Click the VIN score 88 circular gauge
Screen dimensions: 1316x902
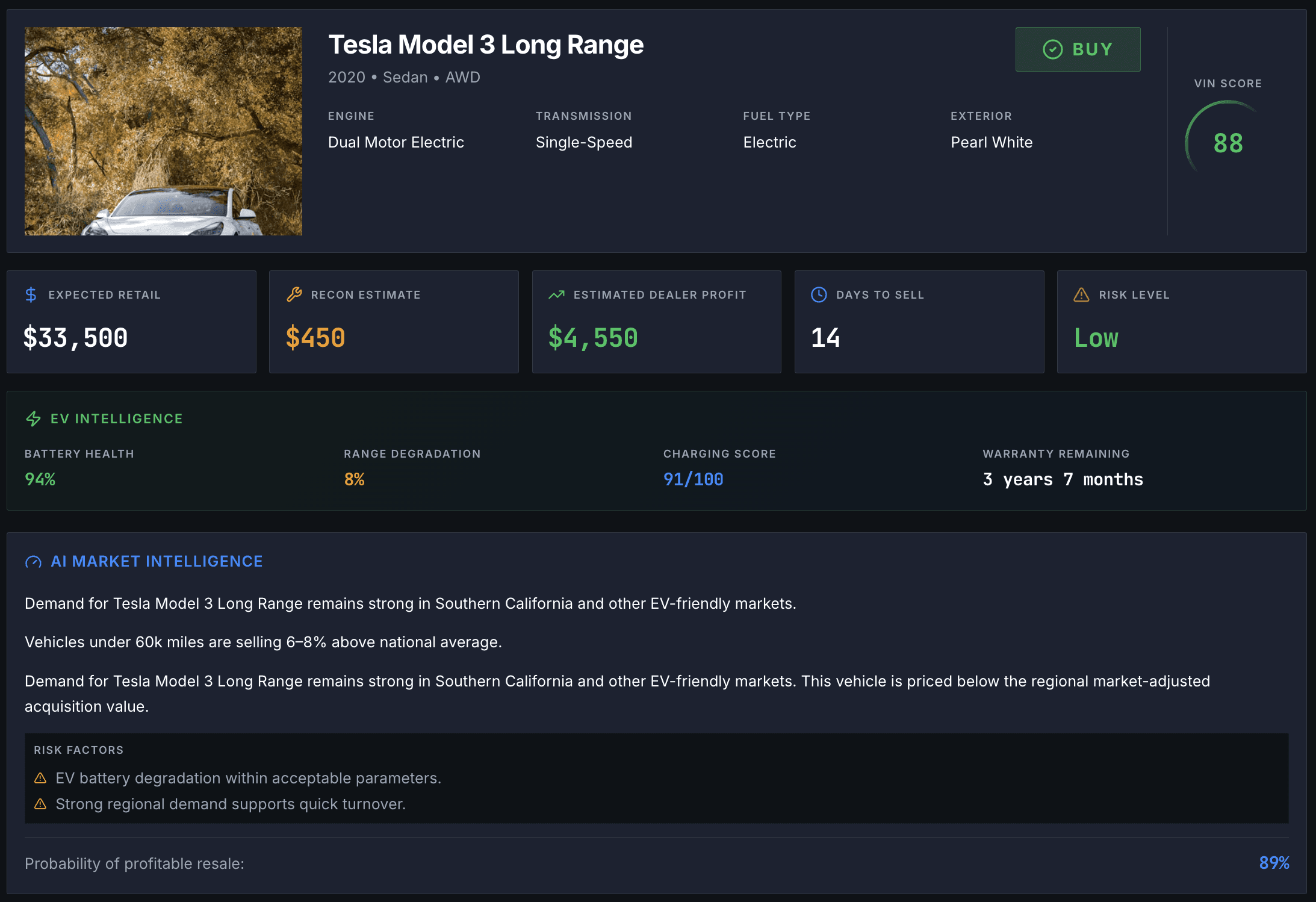pos(1228,143)
